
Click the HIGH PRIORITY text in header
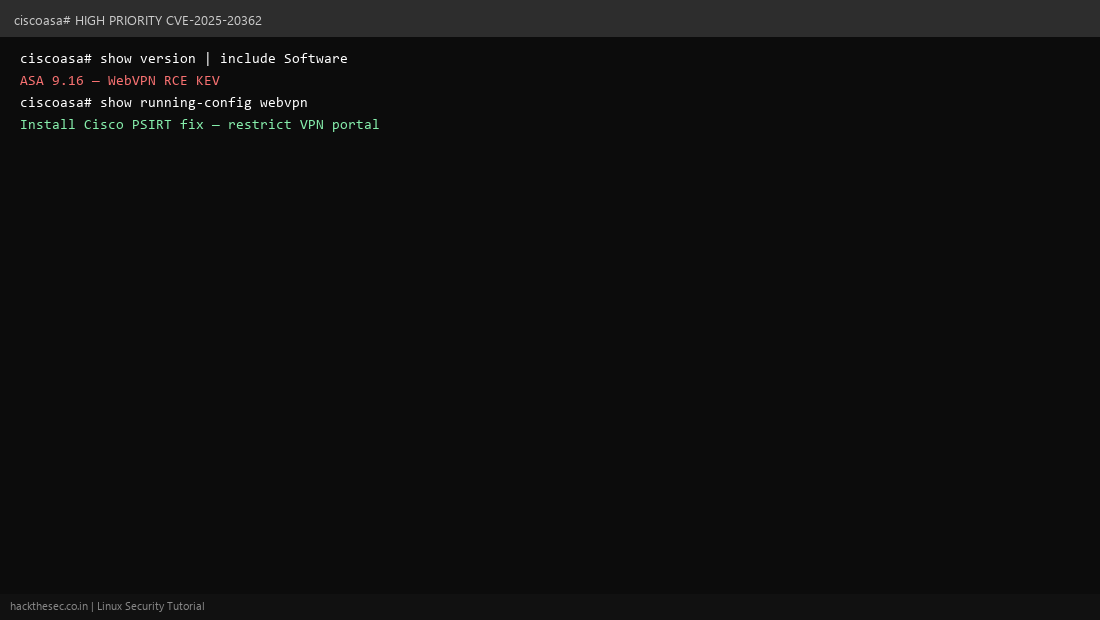119,20
